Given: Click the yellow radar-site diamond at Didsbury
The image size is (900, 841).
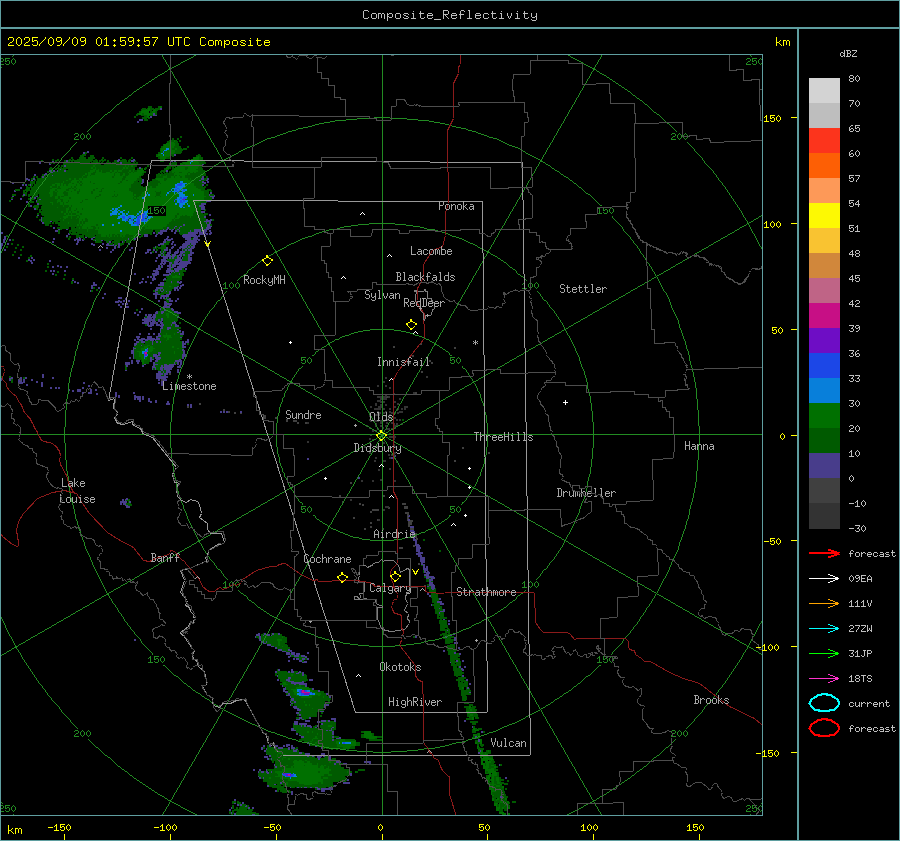Looking at the screenshot, I should 381,436.
